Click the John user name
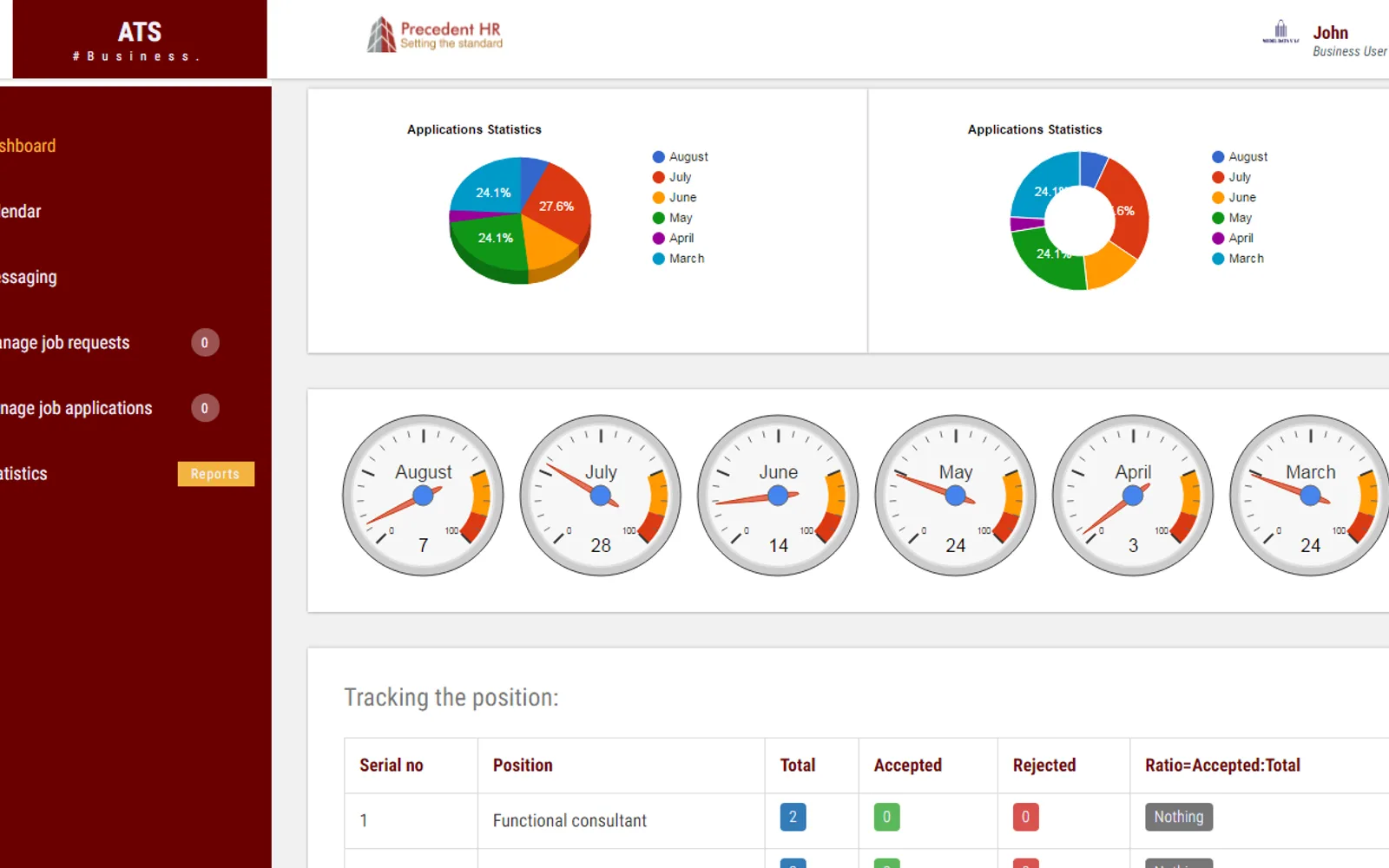This screenshot has width=1389, height=868. [x=1331, y=33]
